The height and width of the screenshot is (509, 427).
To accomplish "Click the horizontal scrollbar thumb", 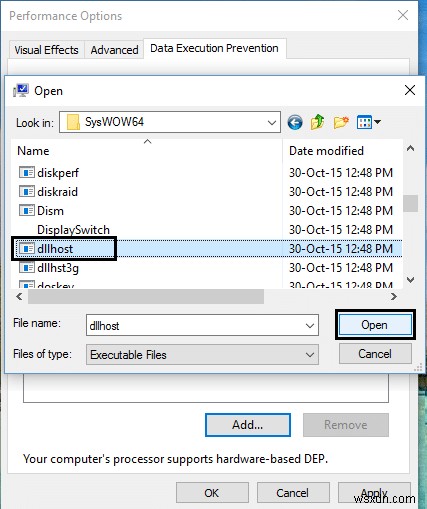I will click(x=146, y=296).
